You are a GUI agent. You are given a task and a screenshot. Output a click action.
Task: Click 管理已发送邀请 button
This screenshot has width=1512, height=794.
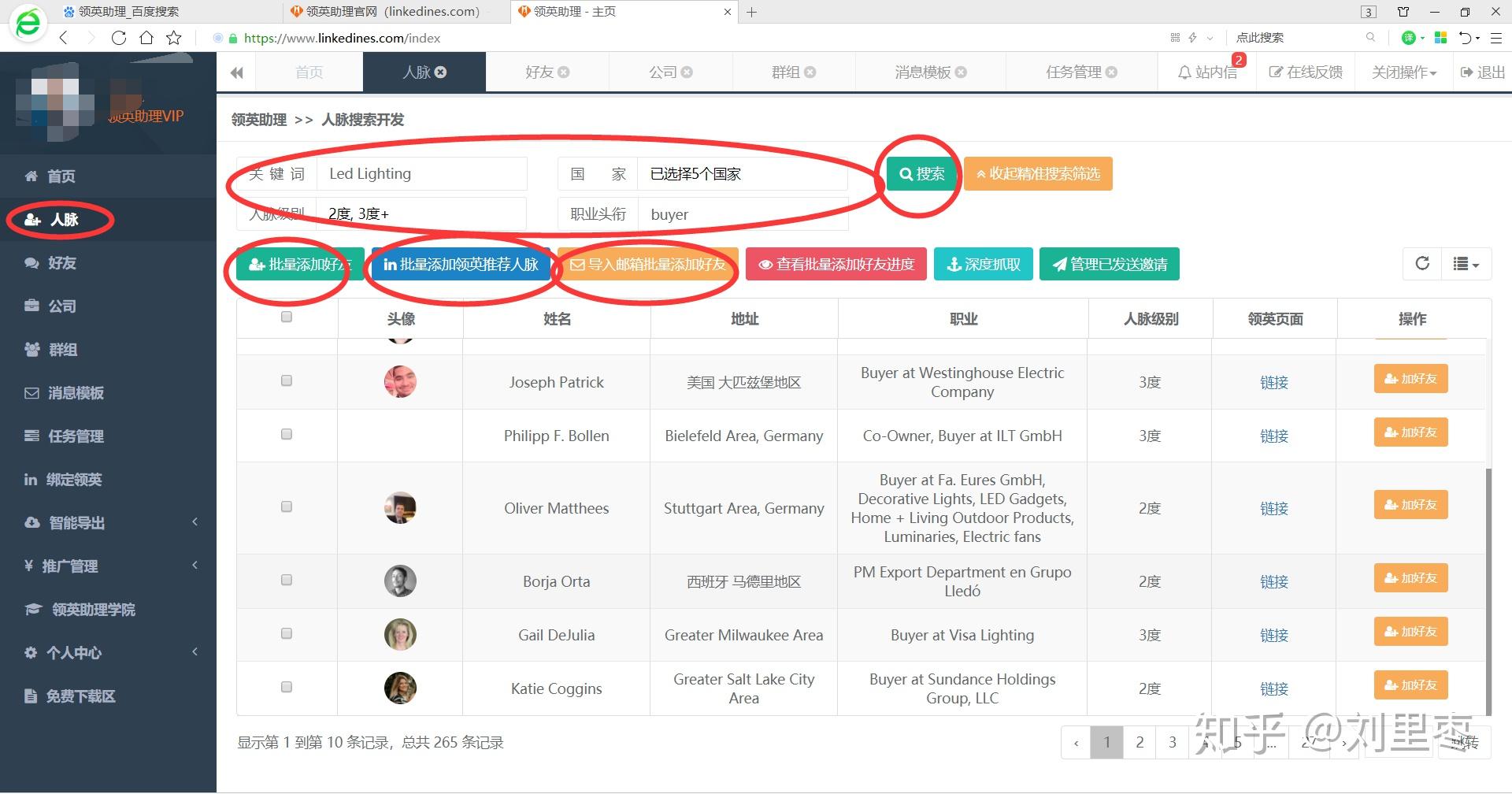[x=1110, y=265]
